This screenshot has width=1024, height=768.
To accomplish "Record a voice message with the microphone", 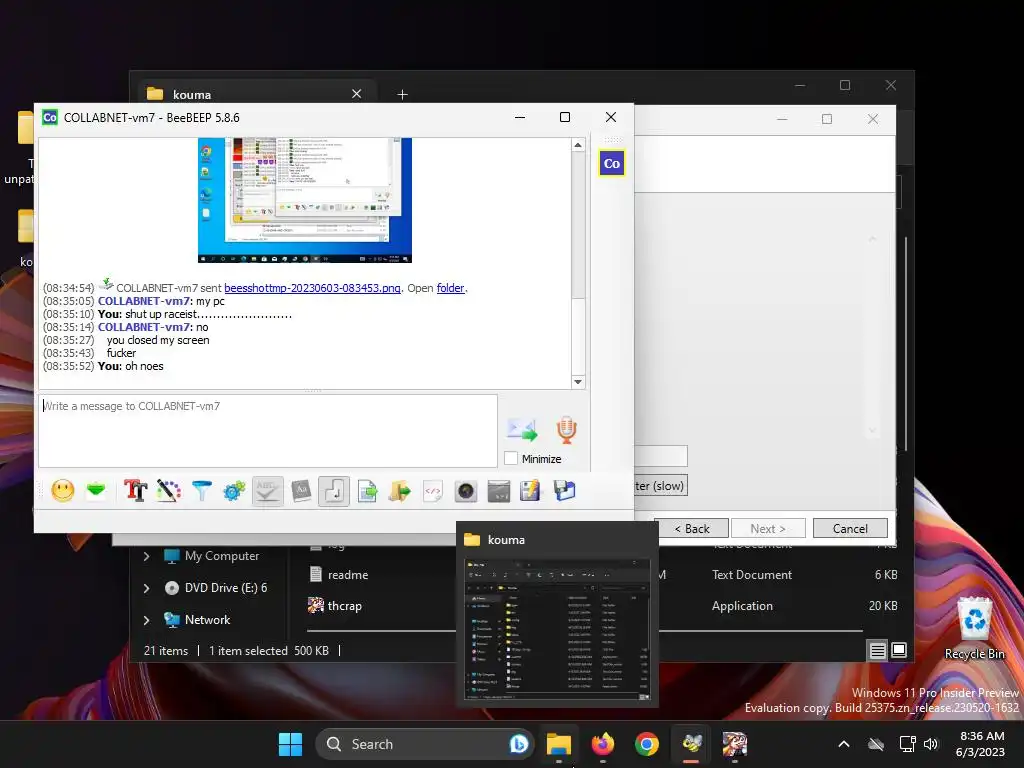I will pyautogui.click(x=566, y=430).
